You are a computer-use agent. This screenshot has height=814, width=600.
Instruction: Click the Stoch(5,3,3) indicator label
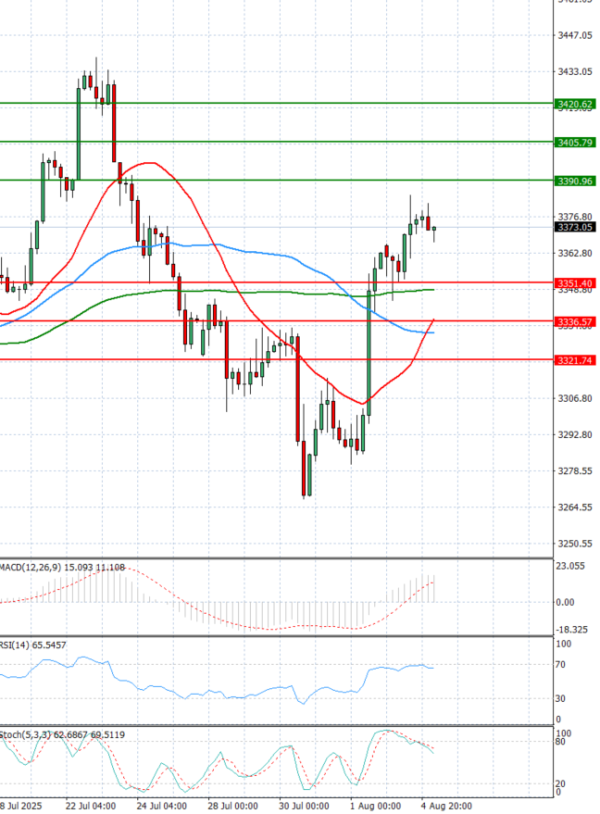pyautogui.click(x=62, y=735)
